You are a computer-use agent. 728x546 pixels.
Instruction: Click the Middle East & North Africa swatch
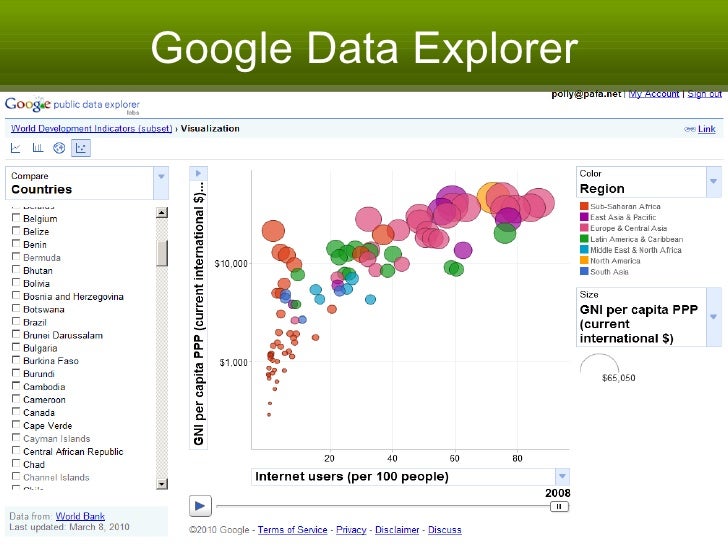(584, 249)
